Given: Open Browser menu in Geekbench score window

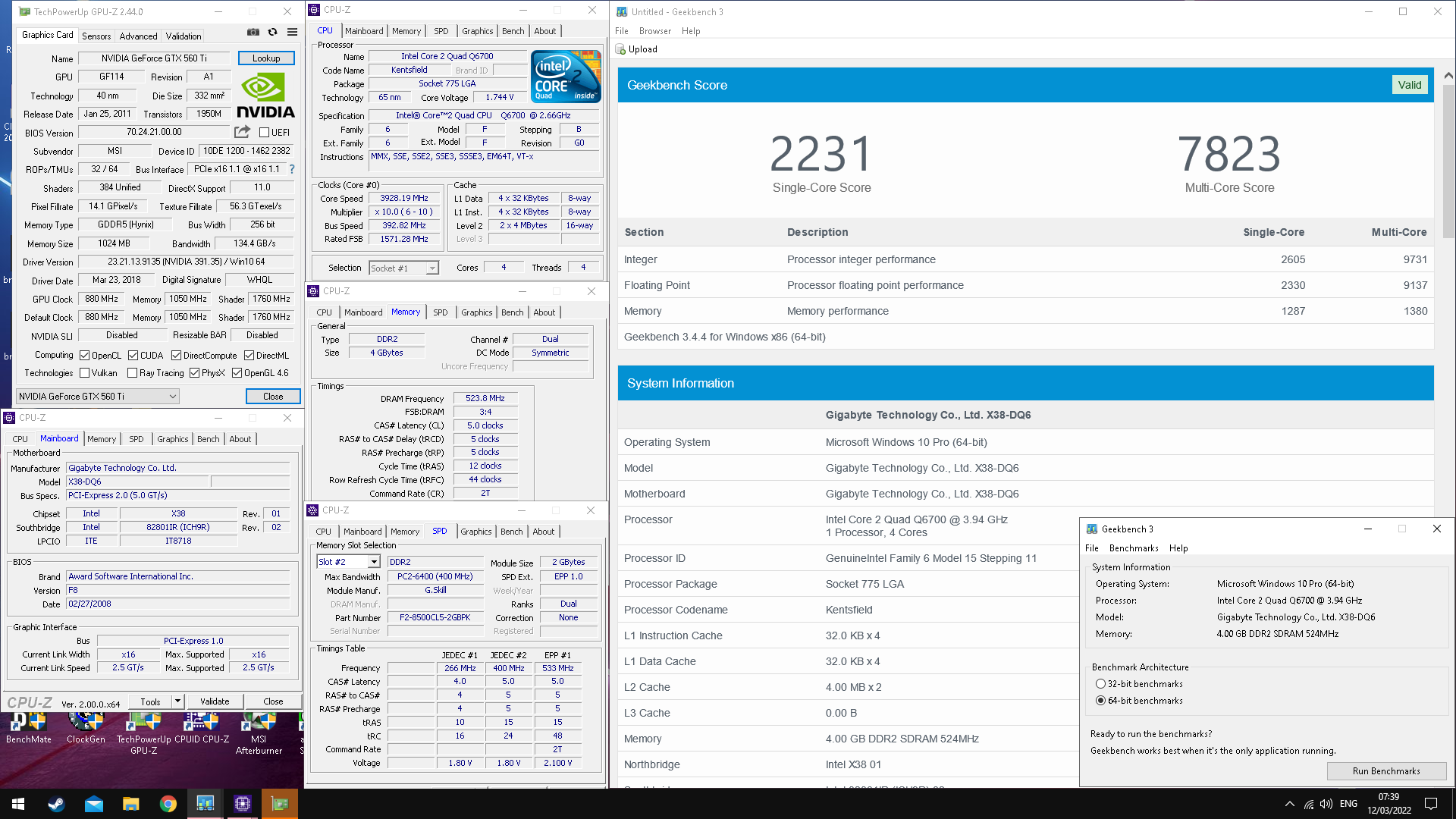Looking at the screenshot, I should tap(655, 31).
